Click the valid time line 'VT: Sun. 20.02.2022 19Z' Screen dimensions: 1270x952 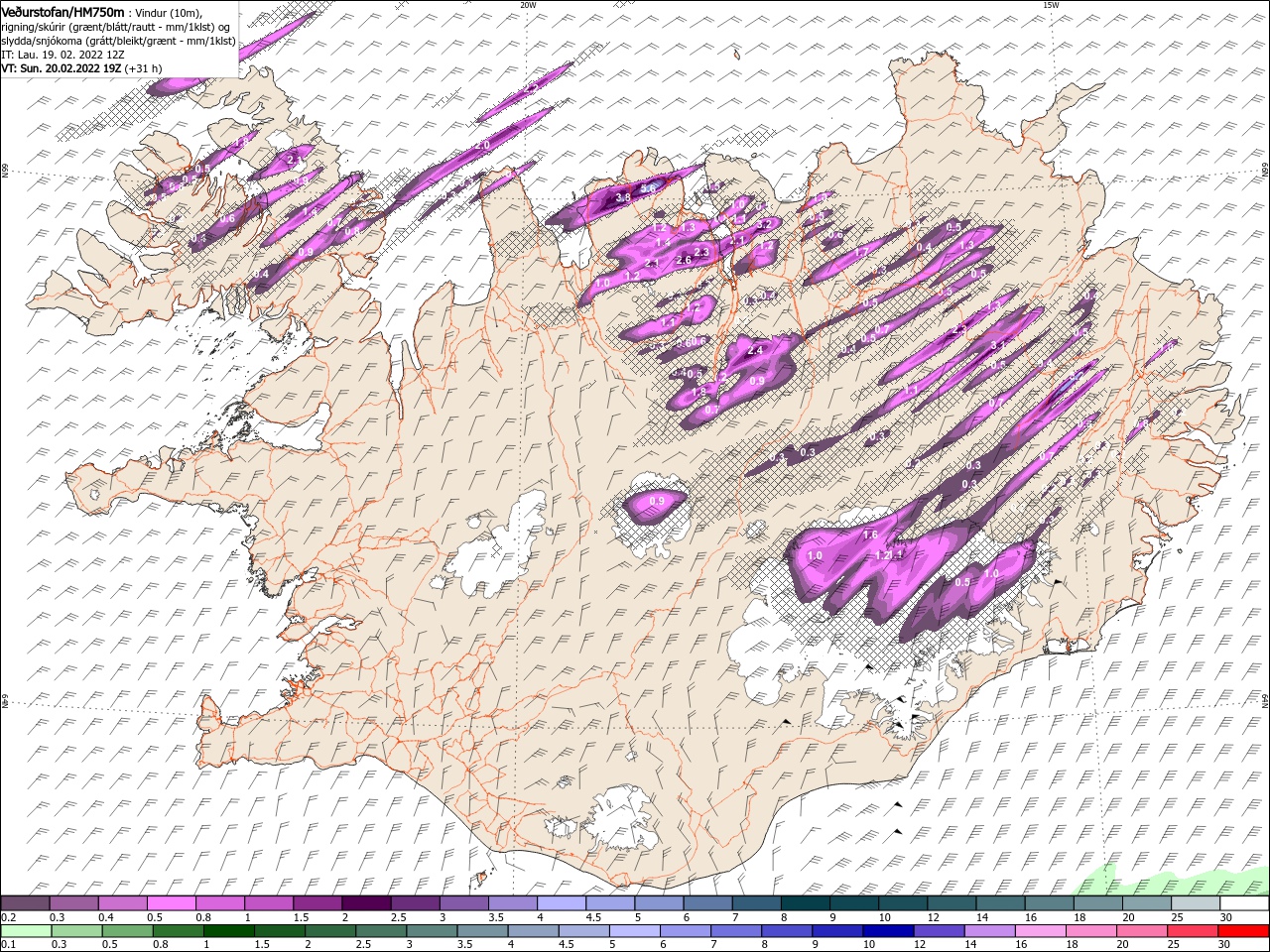coord(62,68)
